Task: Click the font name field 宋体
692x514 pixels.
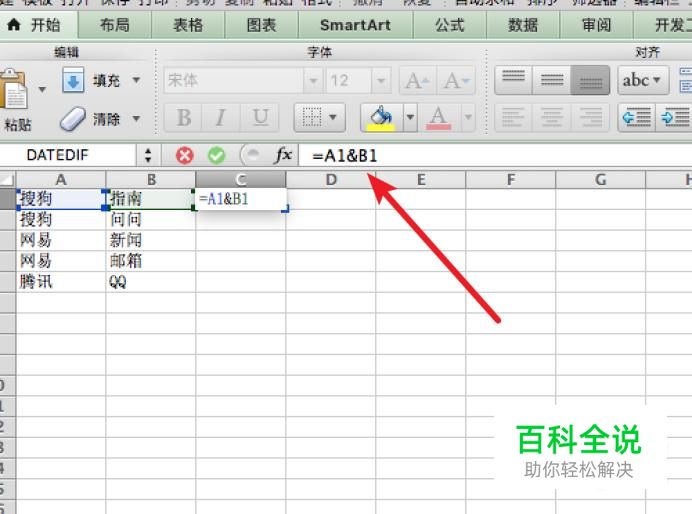Action: click(234, 81)
